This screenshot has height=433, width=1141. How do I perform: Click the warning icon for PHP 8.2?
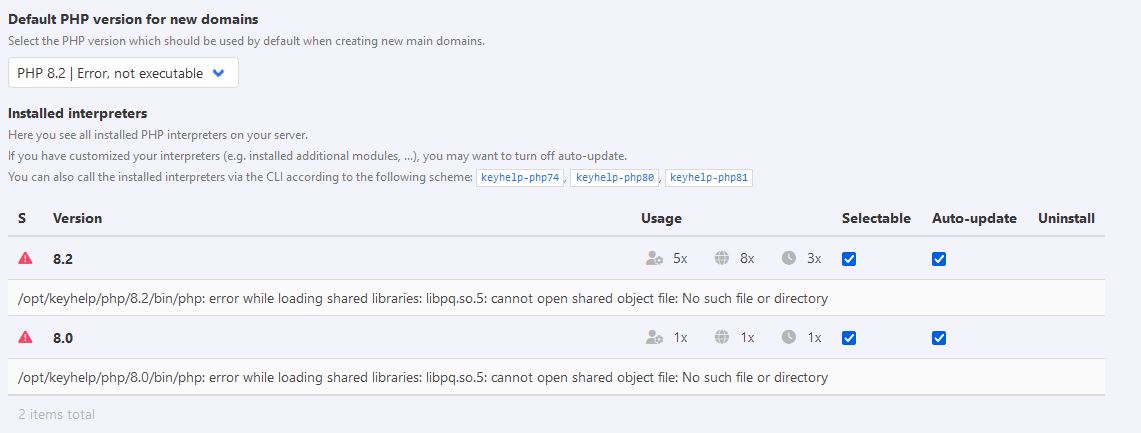[25, 258]
